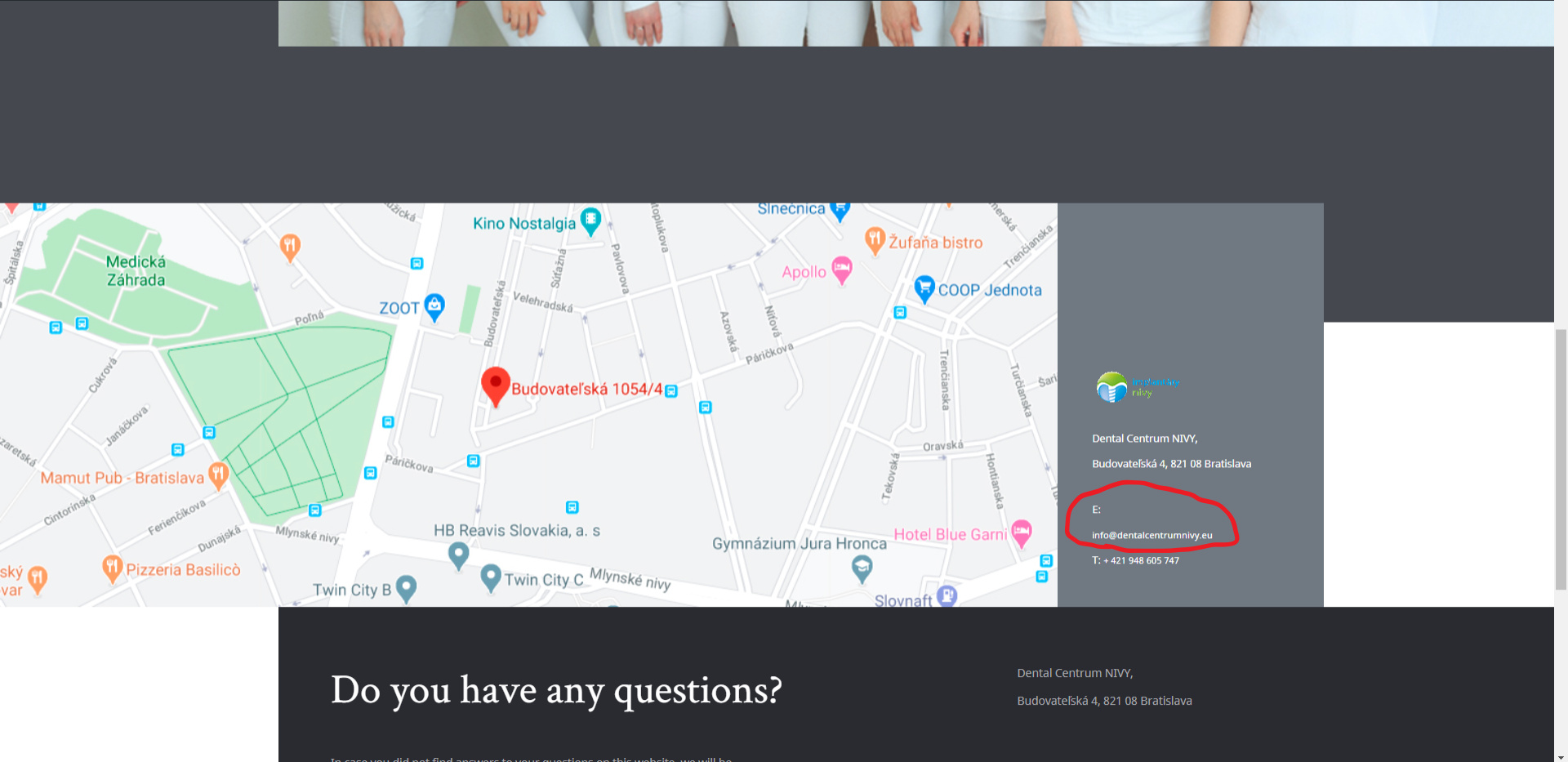1568x762 pixels.
Task: Click the Slnečnica shopping pin
Action: (840, 211)
